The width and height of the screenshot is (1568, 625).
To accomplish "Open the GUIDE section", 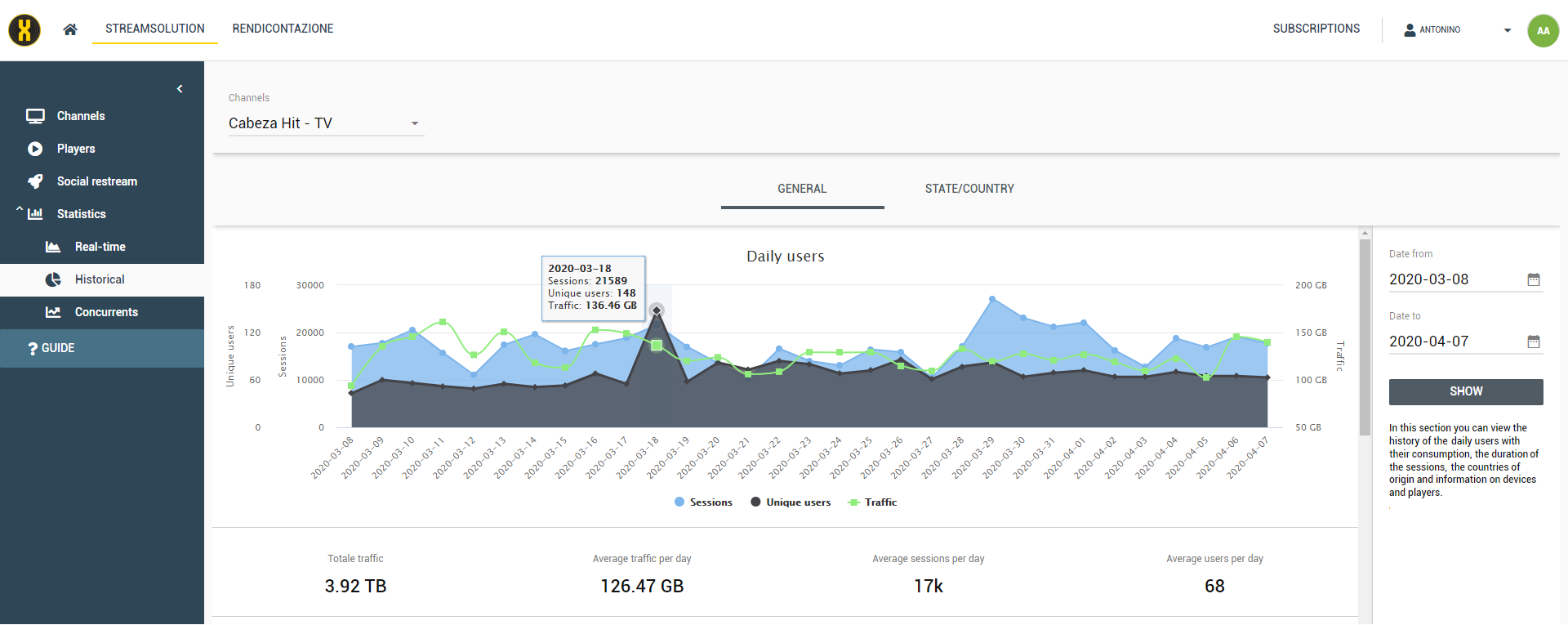I will point(102,348).
